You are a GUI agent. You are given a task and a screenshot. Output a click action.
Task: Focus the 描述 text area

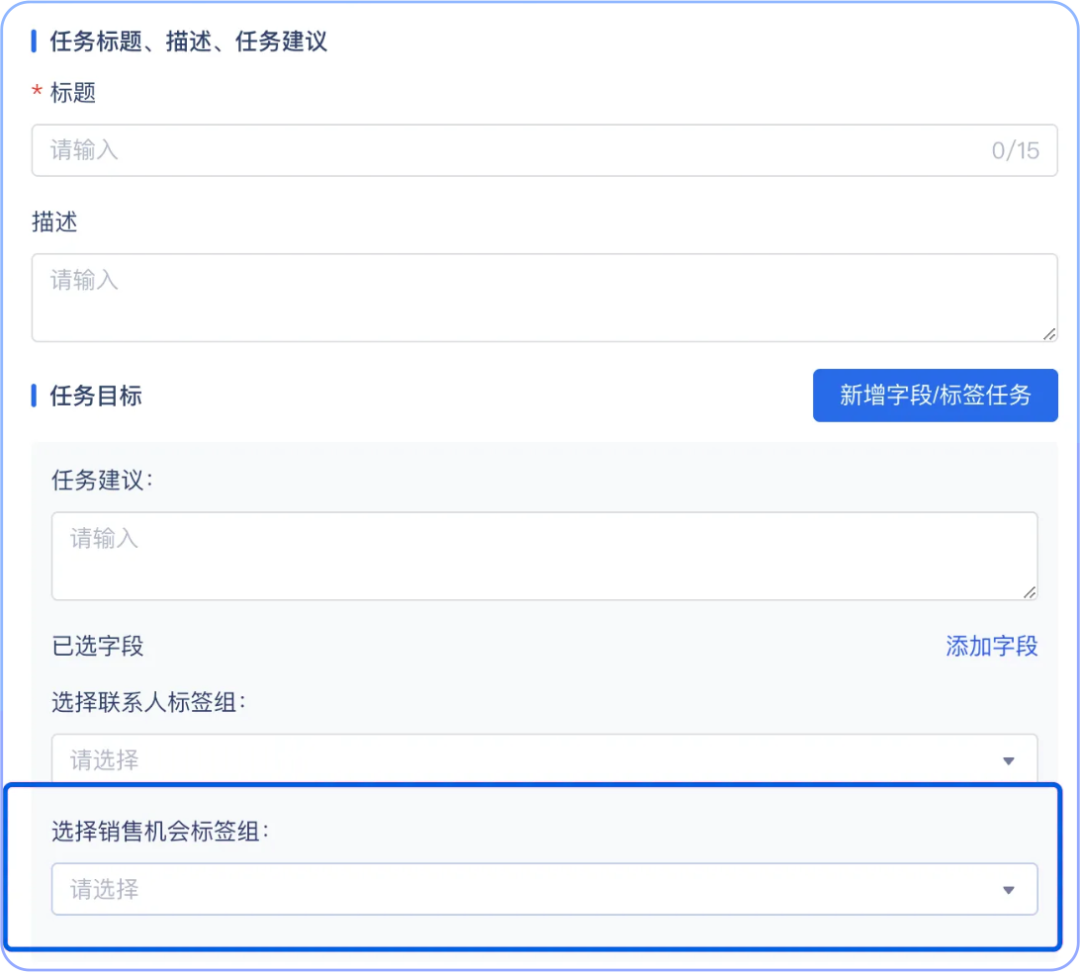pos(544,298)
